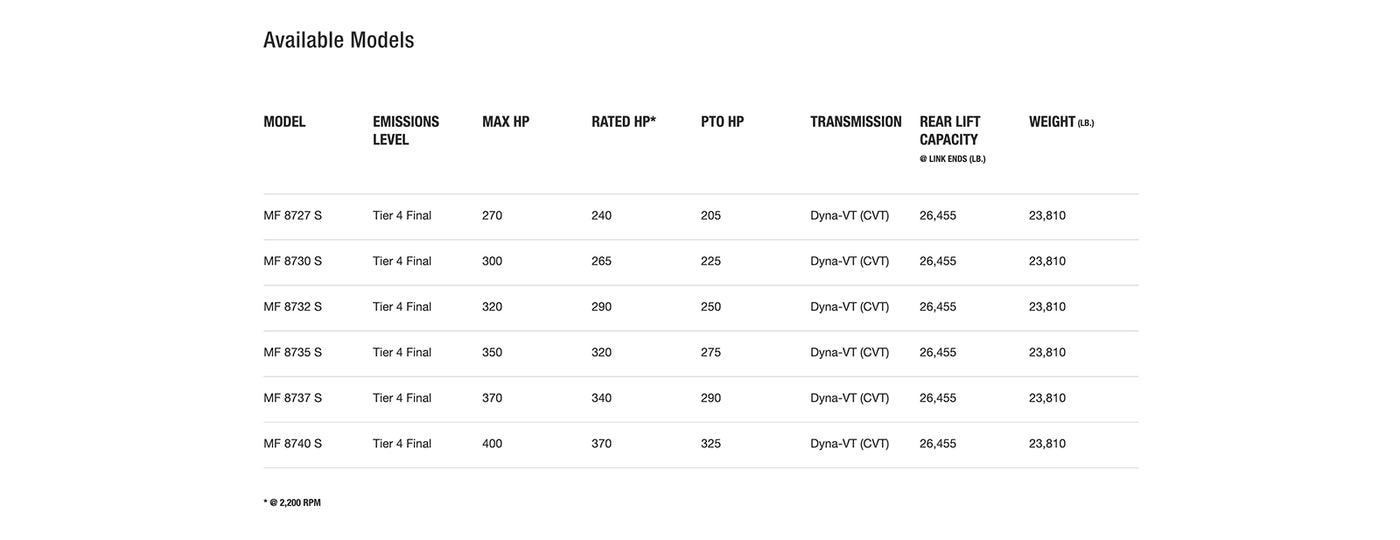Select the RATED HP column header

(624, 122)
